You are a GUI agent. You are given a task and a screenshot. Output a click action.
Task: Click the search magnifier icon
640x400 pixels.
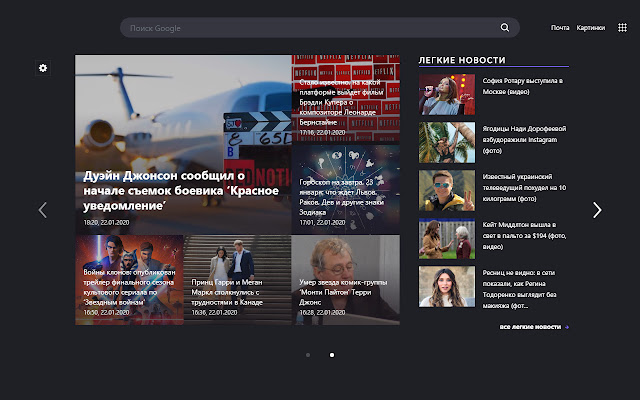coord(505,27)
